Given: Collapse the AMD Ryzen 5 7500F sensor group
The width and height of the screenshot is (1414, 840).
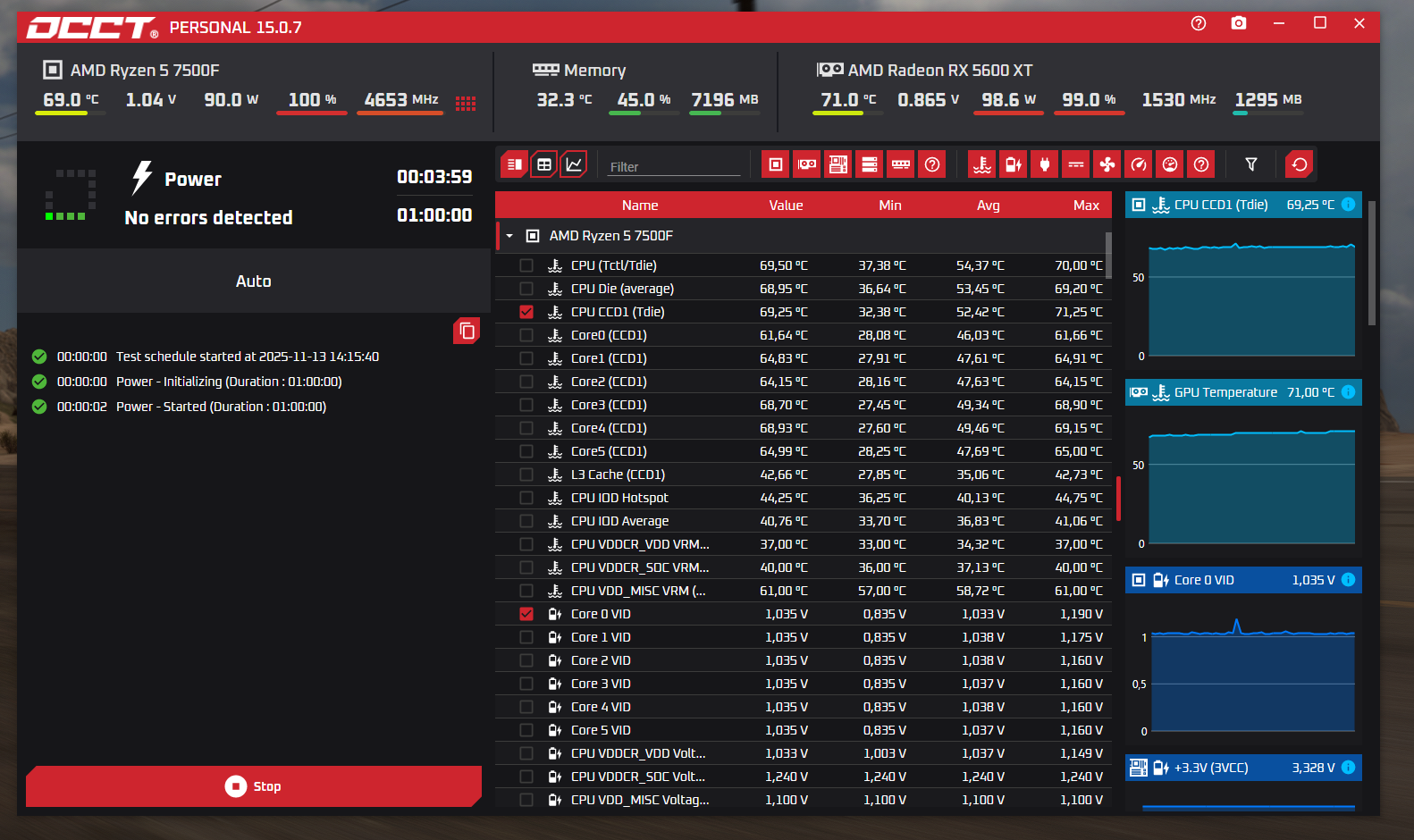Looking at the screenshot, I should click(509, 236).
